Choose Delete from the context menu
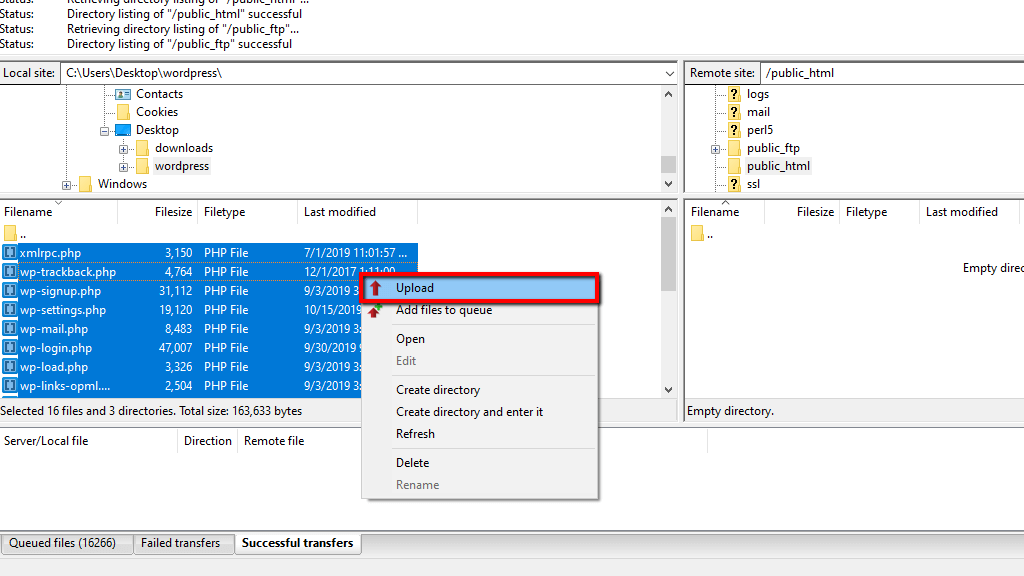Viewport: 1024px width, 576px height. (x=480, y=463)
